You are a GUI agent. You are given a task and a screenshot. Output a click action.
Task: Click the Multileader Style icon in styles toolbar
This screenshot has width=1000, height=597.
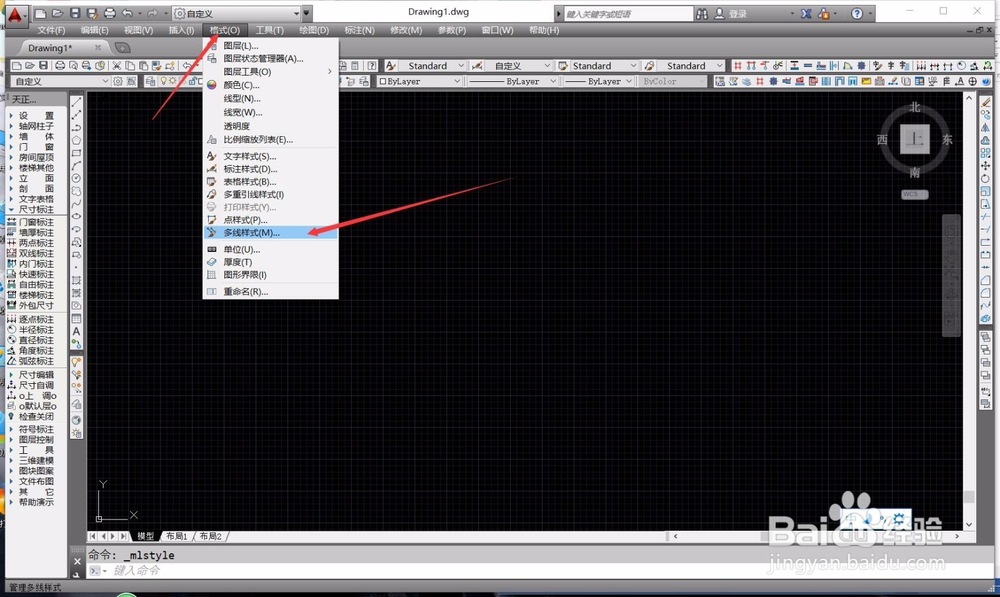pyautogui.click(x=649, y=66)
